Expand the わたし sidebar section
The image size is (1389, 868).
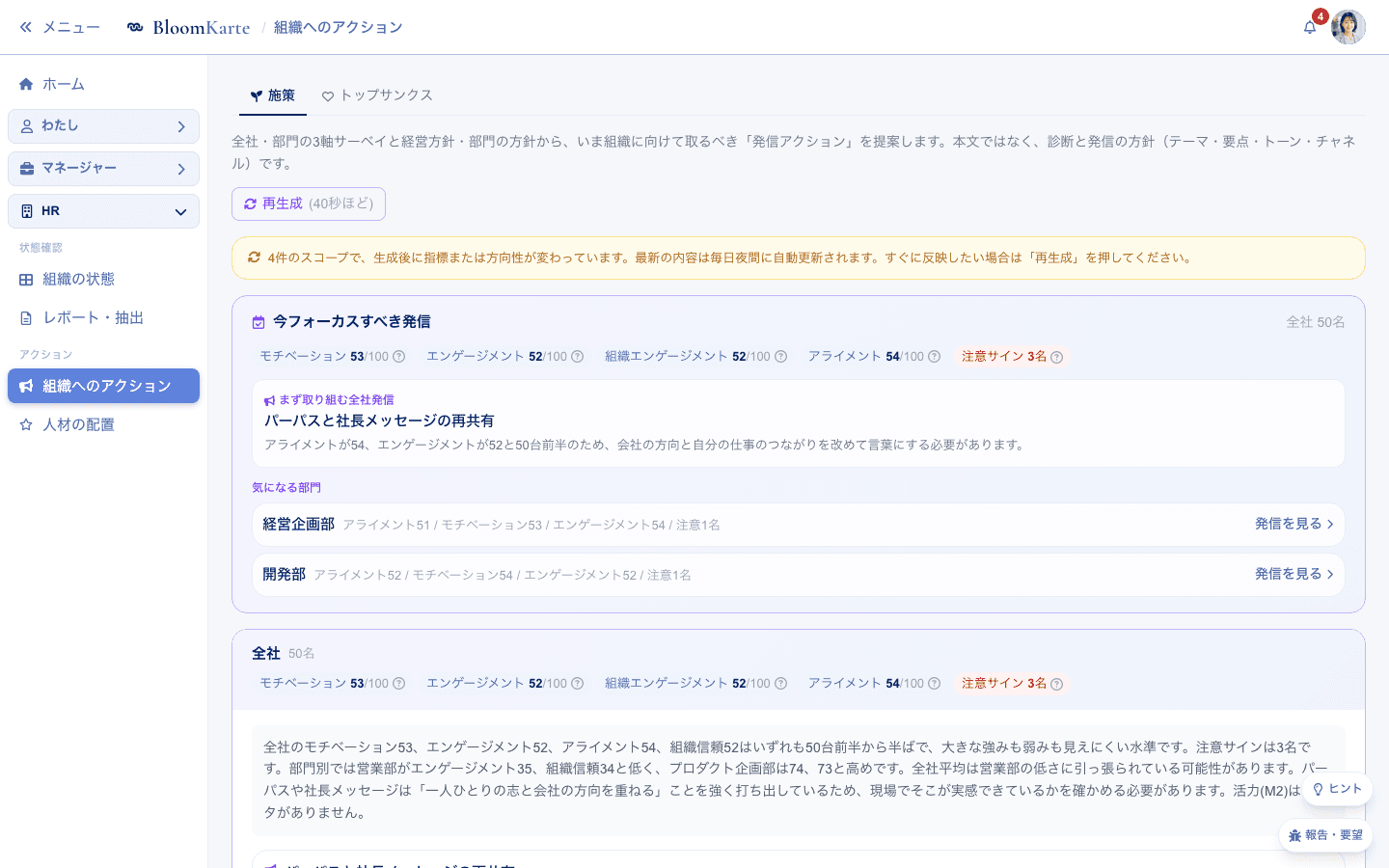[103, 126]
